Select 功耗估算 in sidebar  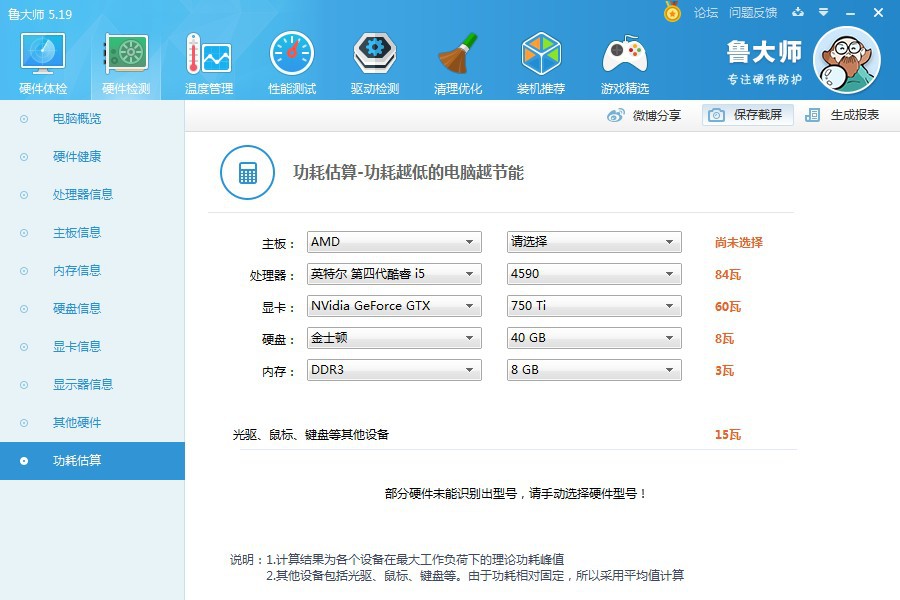tap(92, 460)
